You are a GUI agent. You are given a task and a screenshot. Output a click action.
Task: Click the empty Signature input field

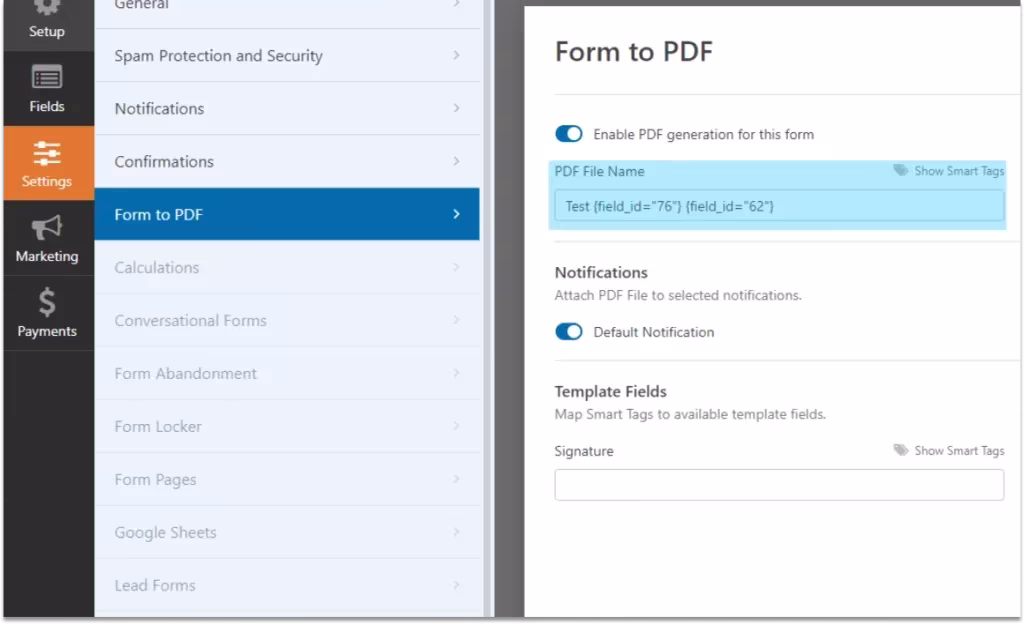[x=778, y=485]
